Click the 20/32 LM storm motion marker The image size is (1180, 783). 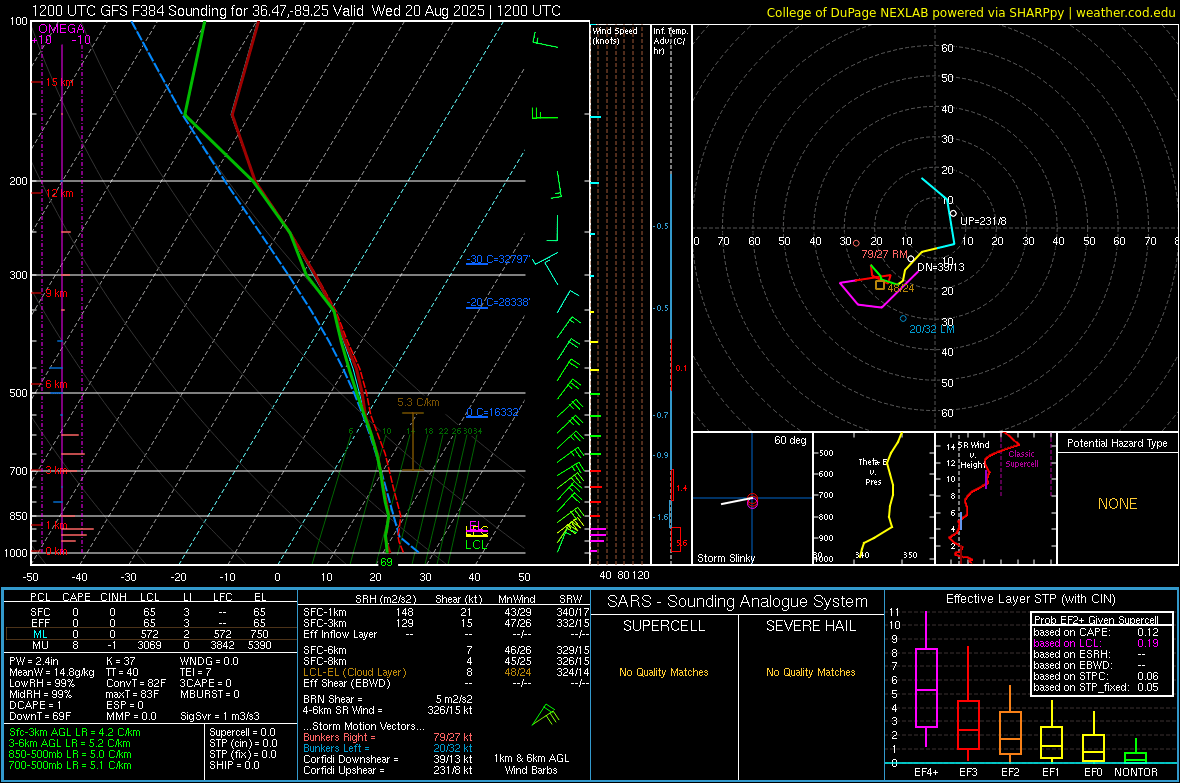[931, 330]
